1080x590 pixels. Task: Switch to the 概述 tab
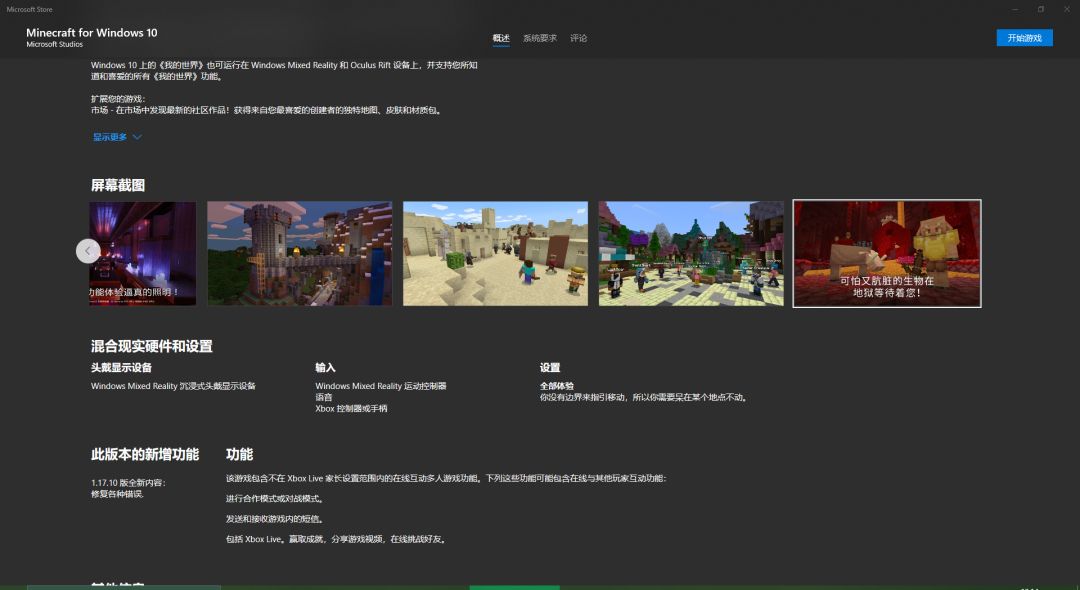[x=501, y=38]
